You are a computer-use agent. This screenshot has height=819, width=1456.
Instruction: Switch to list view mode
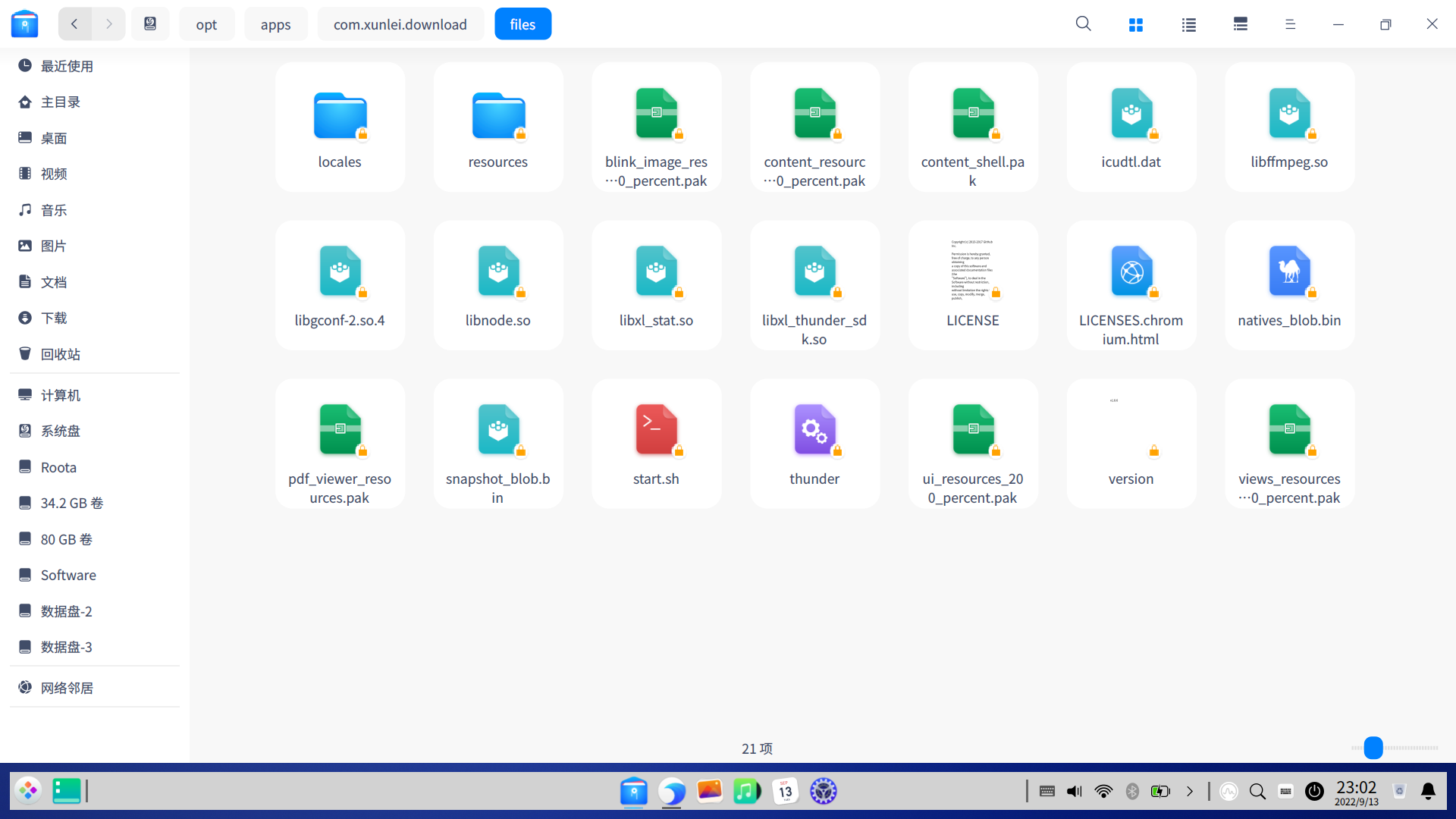click(x=1188, y=24)
